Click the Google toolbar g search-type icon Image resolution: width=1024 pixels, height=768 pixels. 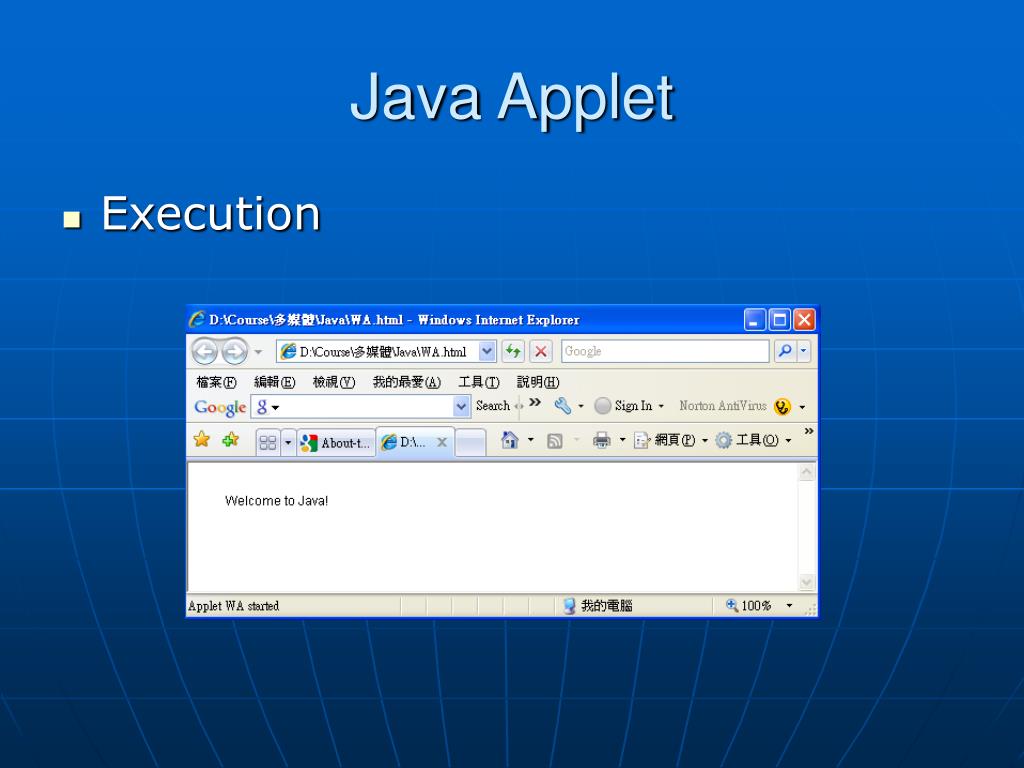[263, 407]
